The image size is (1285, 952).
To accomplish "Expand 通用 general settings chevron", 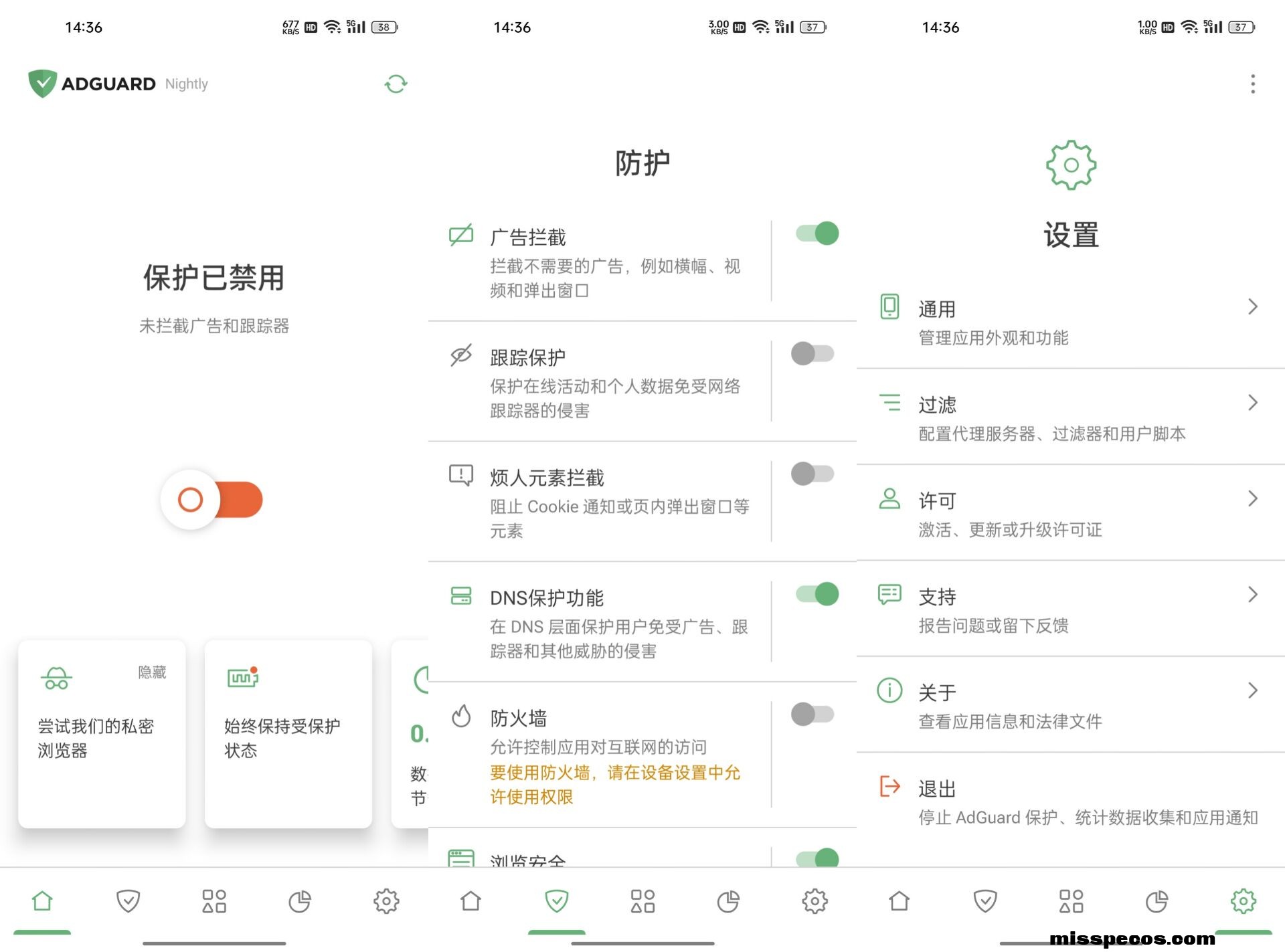I will tap(1252, 307).
